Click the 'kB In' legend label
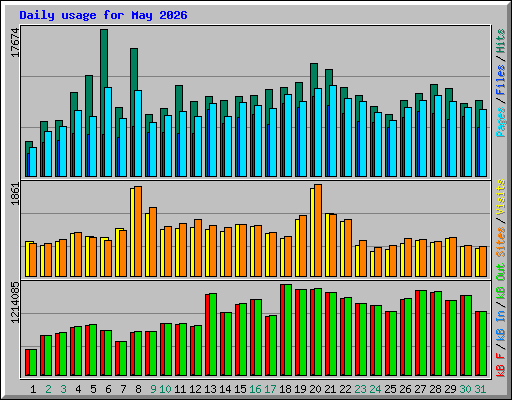The image size is (512, 400). pyautogui.click(x=501, y=326)
